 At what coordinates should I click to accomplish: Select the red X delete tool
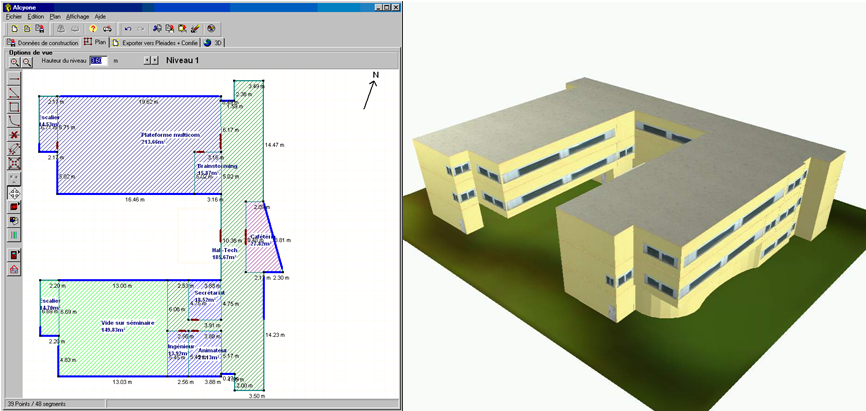14,135
